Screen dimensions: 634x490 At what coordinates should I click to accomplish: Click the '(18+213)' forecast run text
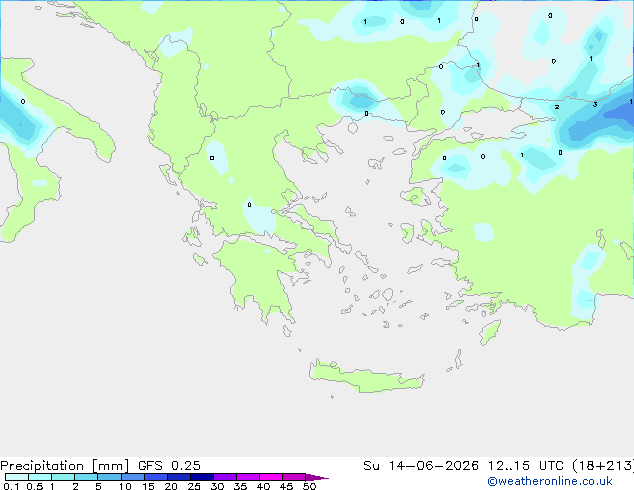pyautogui.click(x=603, y=466)
